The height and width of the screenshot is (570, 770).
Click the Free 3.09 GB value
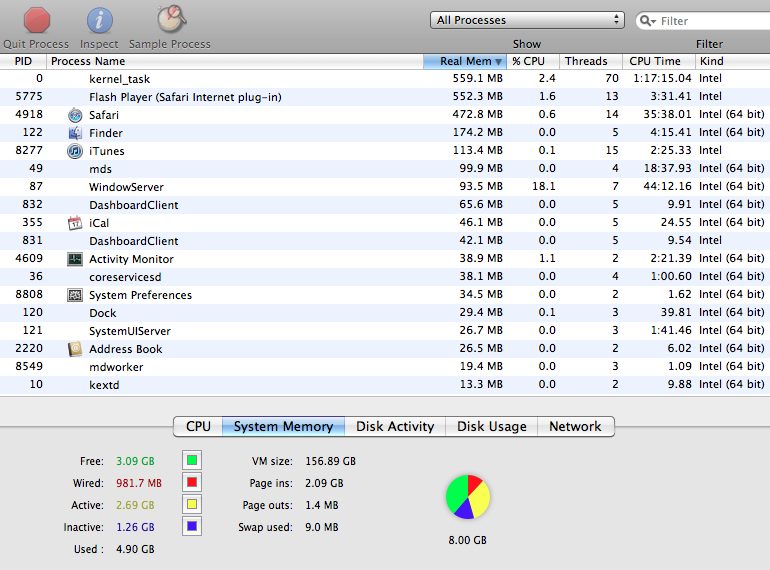135,461
